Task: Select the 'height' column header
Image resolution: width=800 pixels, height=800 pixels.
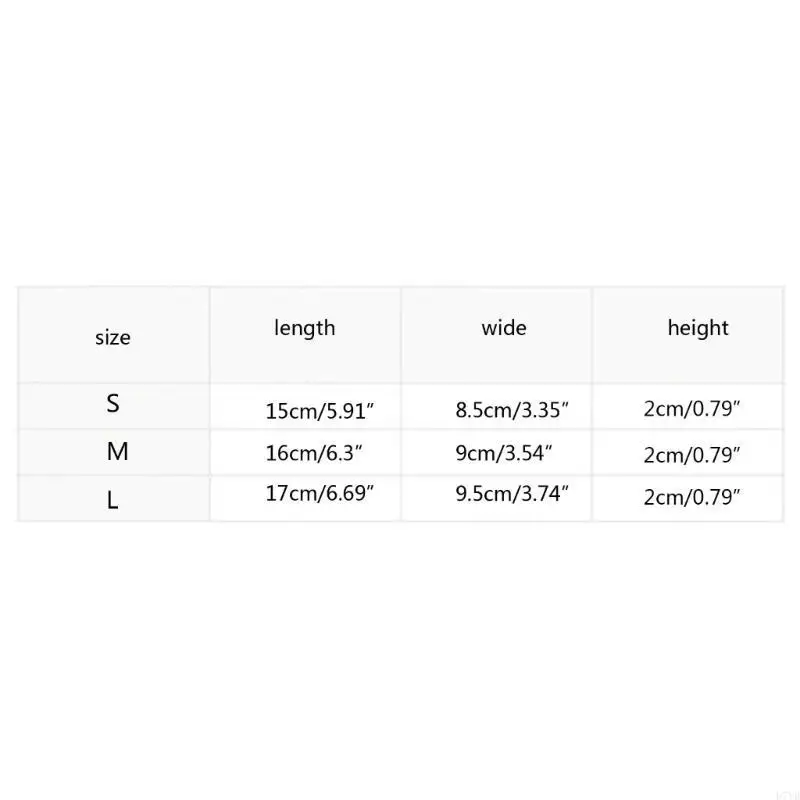Action: [698, 328]
